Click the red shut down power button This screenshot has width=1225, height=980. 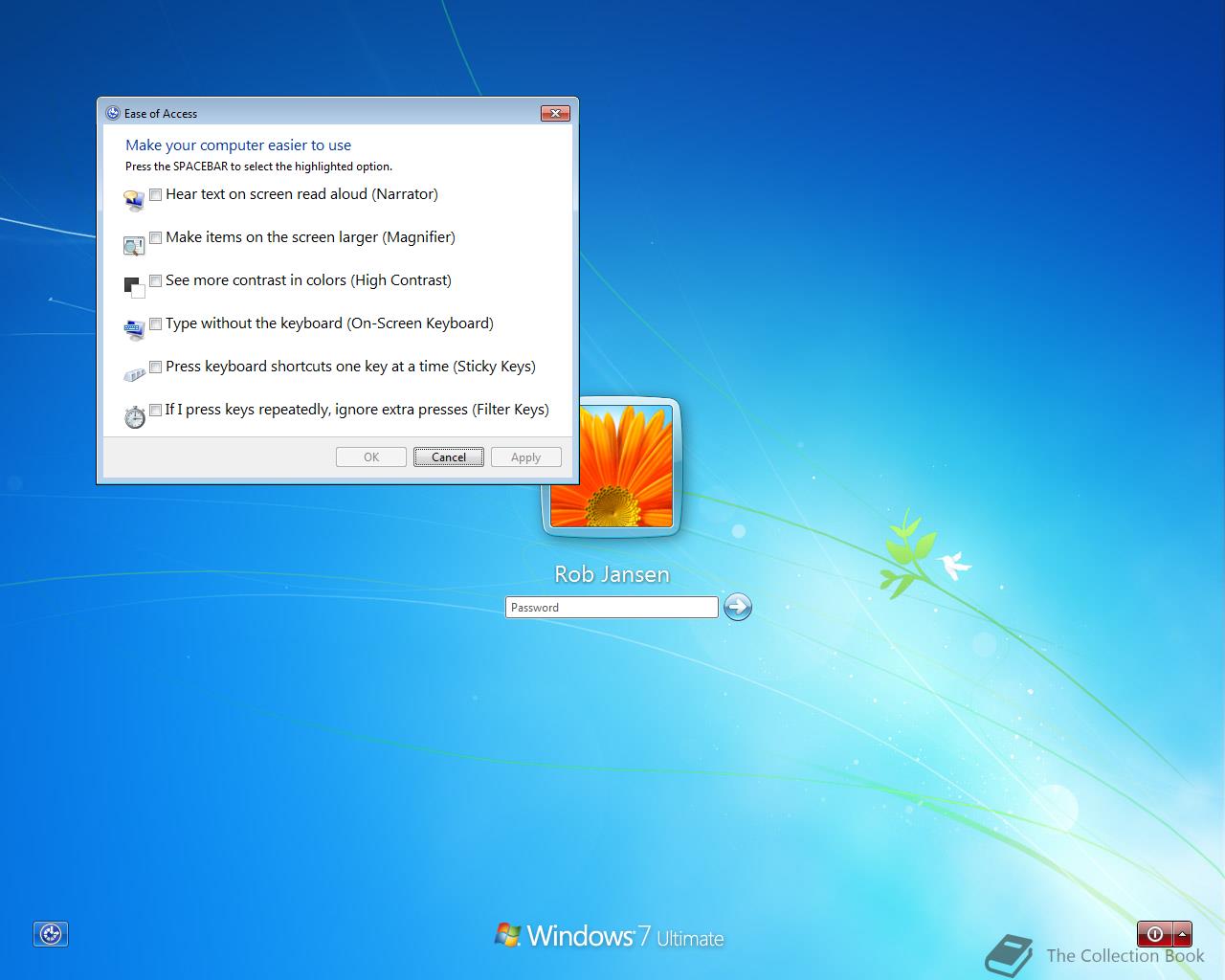coord(1154,934)
